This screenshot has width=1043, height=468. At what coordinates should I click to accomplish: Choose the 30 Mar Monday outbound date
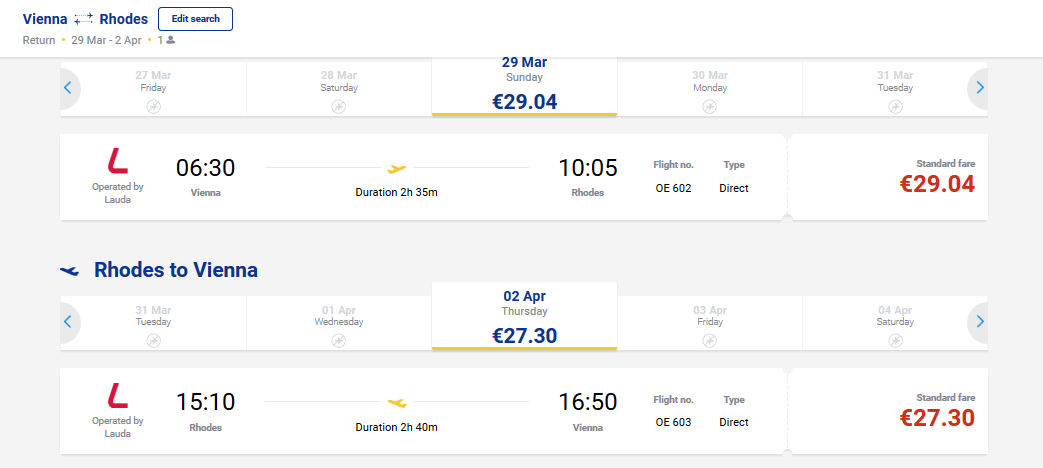tap(710, 89)
